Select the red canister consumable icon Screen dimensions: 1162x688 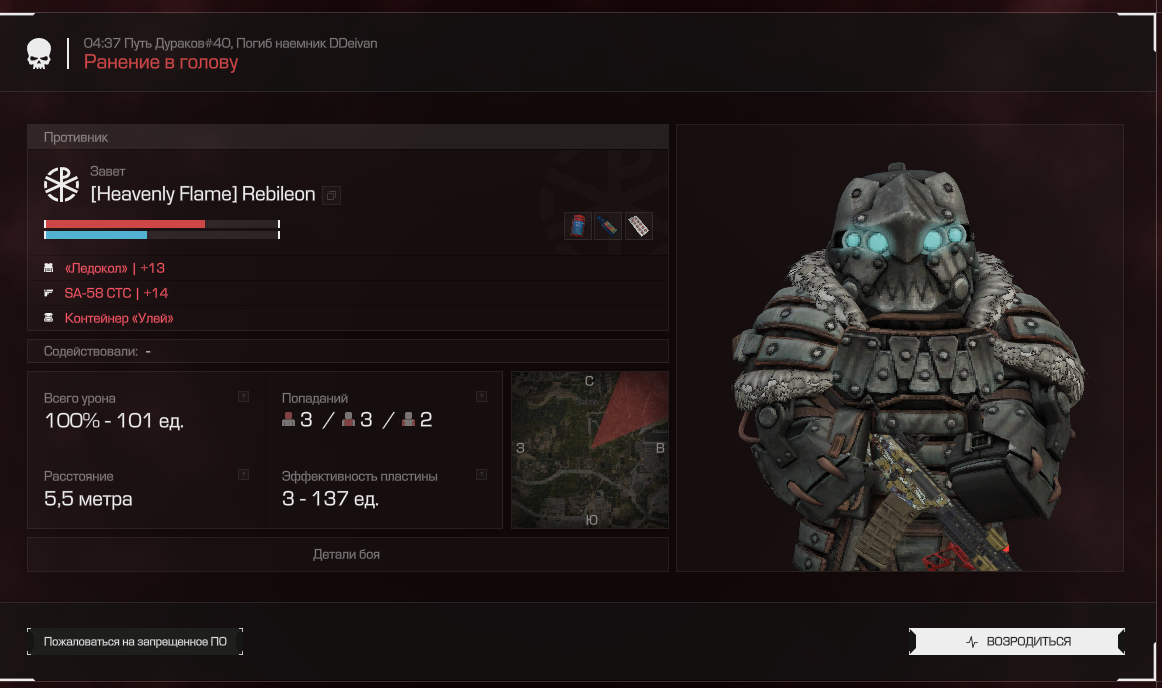coord(577,226)
